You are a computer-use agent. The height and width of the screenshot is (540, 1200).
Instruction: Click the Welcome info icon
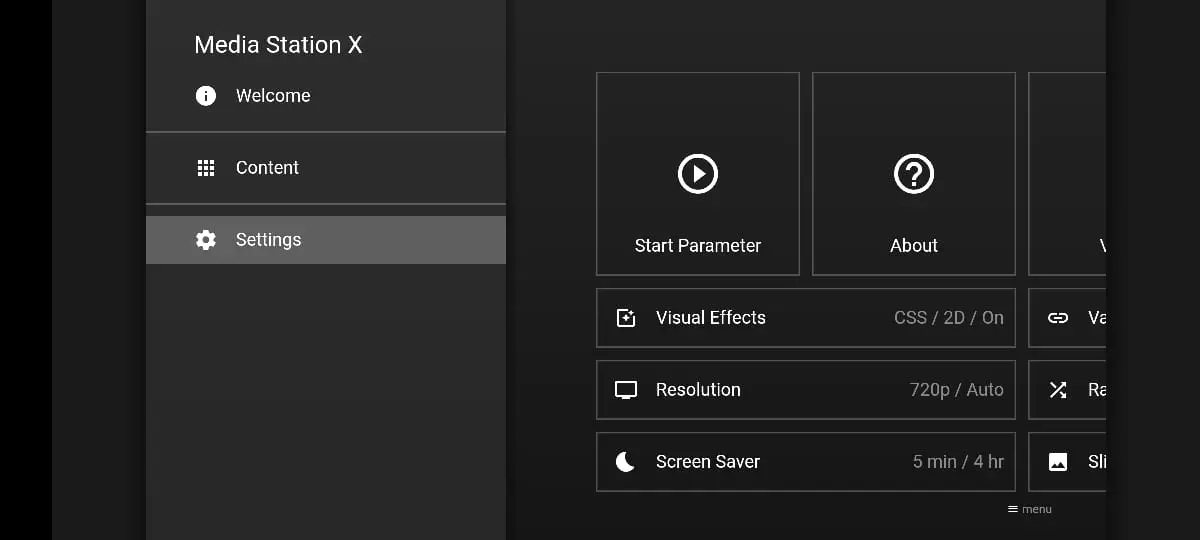tap(206, 96)
